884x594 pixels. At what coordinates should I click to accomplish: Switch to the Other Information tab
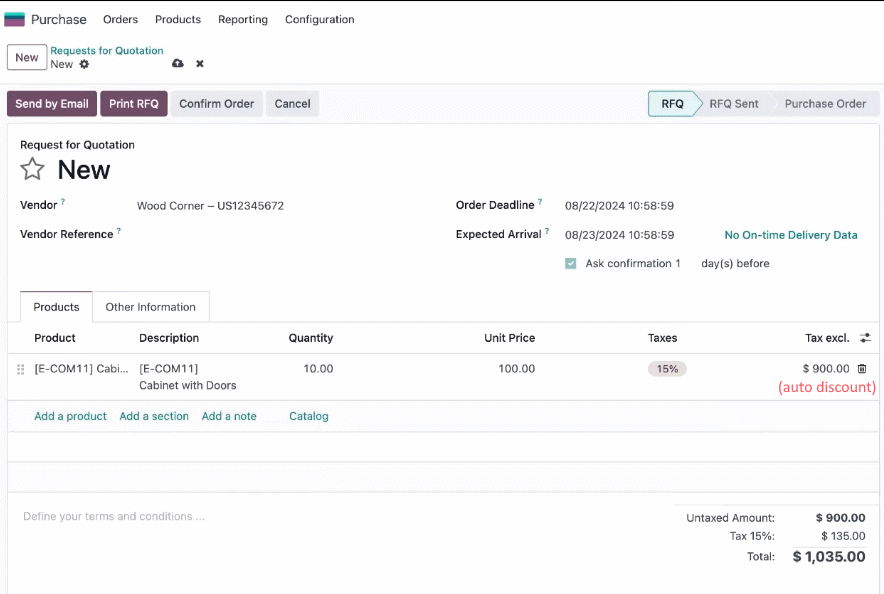pos(151,307)
